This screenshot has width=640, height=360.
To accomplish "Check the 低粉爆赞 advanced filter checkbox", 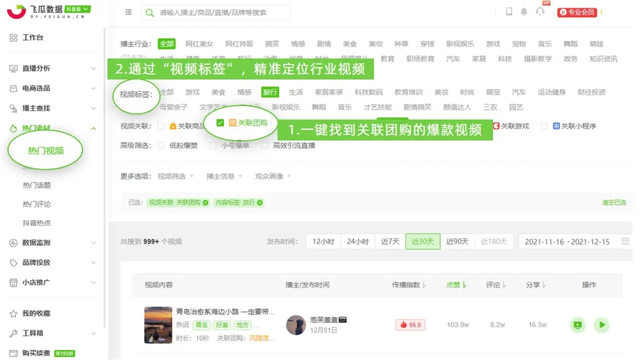I will 161,145.
